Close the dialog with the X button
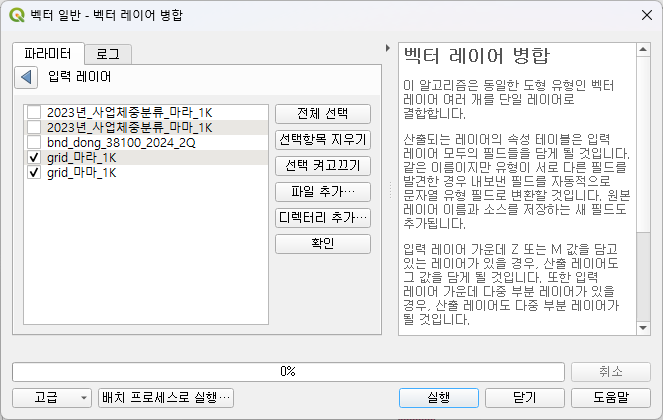The height and width of the screenshot is (420, 663). tap(647, 15)
